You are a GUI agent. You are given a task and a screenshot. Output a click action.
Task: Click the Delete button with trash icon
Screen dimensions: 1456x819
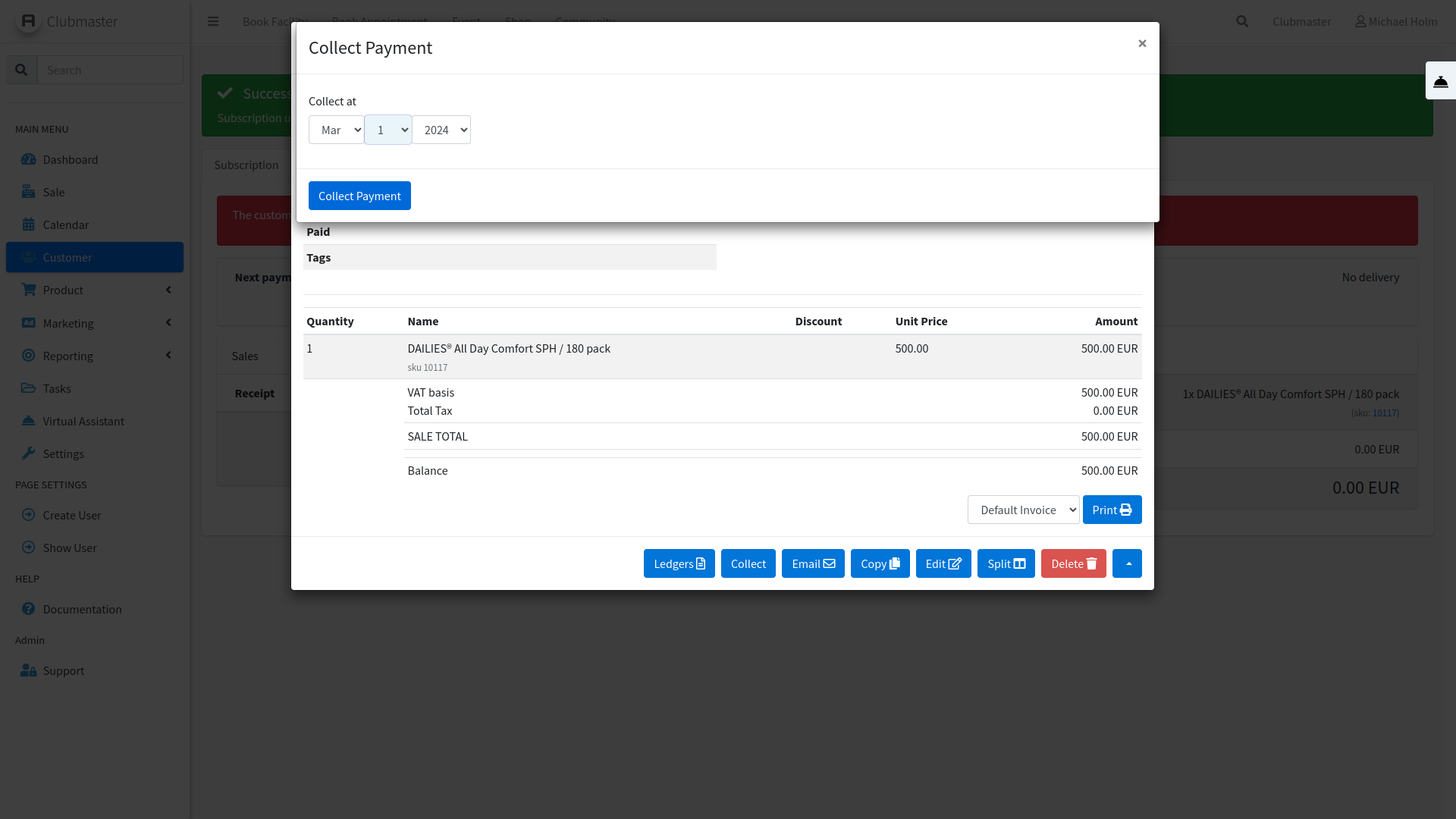coord(1073,563)
